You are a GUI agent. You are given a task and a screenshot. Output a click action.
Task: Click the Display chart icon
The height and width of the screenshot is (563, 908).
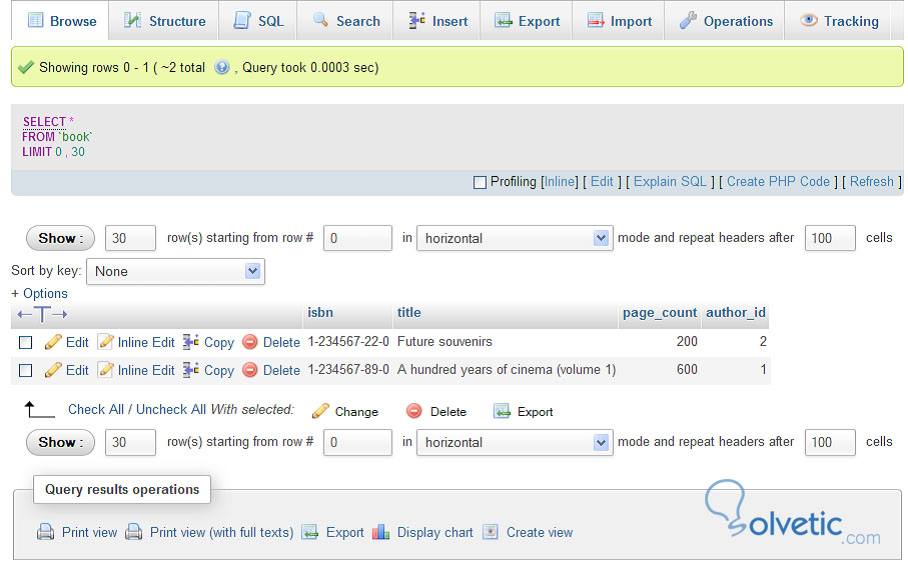pyautogui.click(x=380, y=532)
